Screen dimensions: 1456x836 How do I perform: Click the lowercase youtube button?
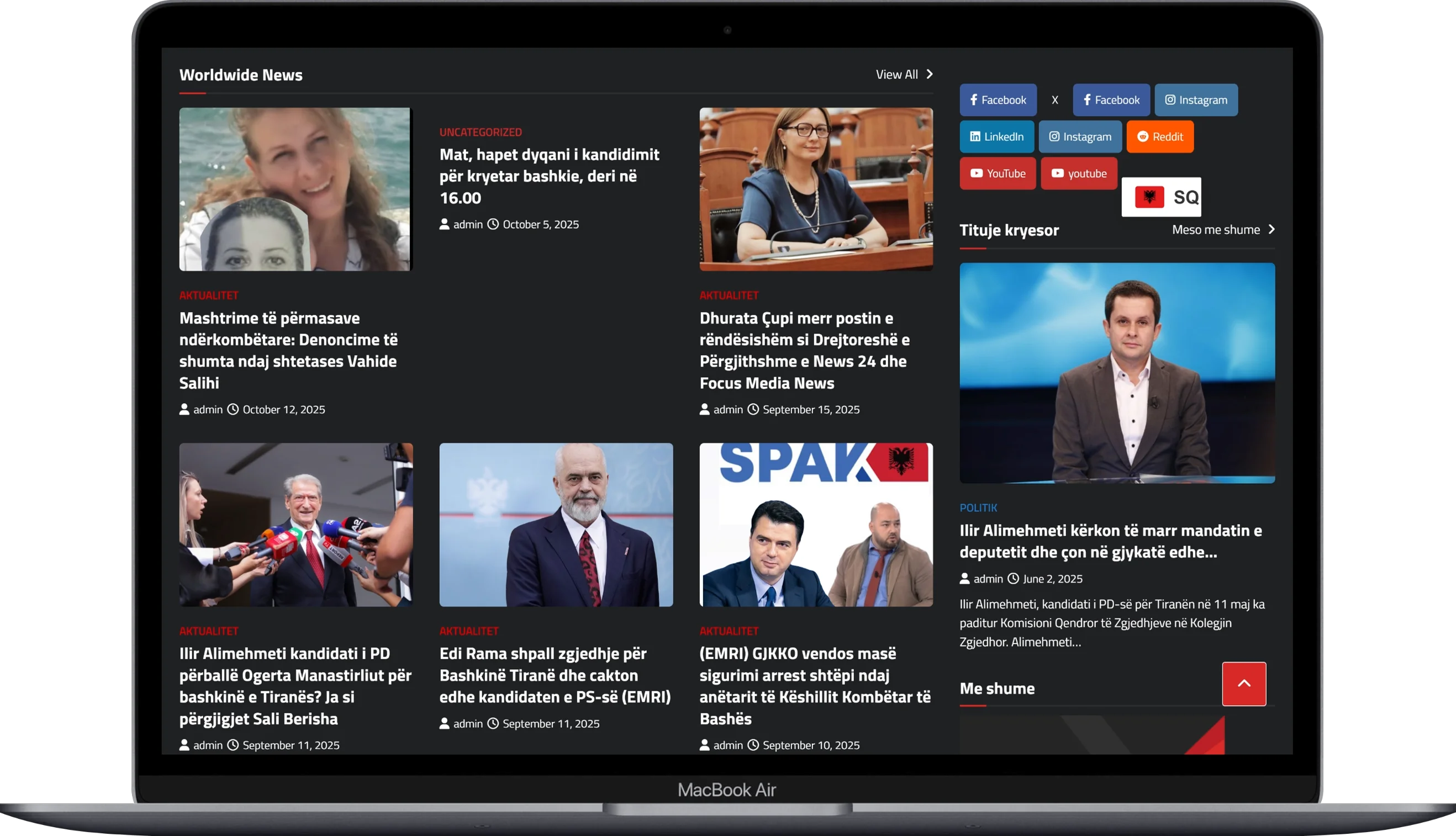coord(1079,173)
